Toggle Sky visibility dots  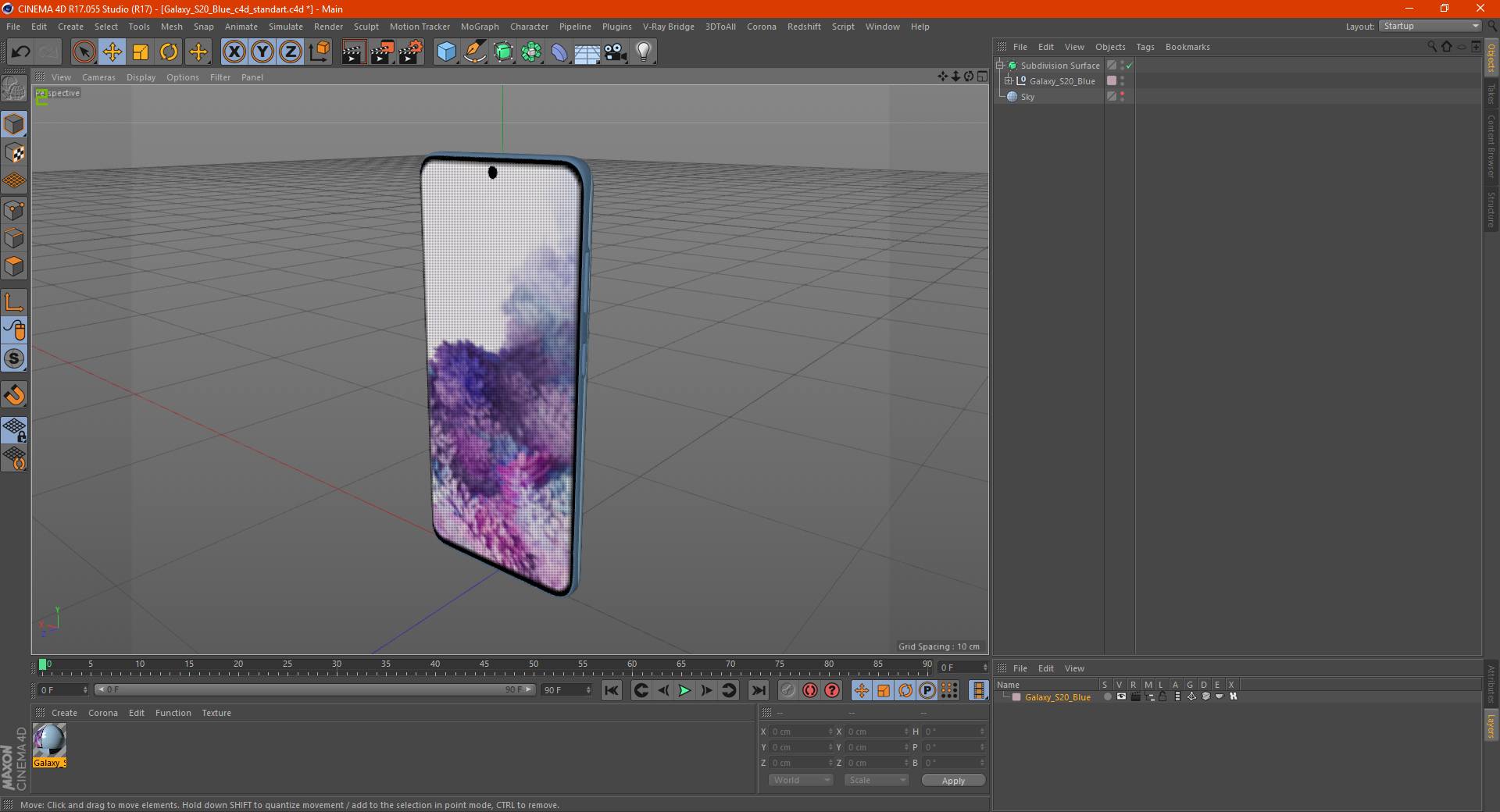pos(1123,96)
